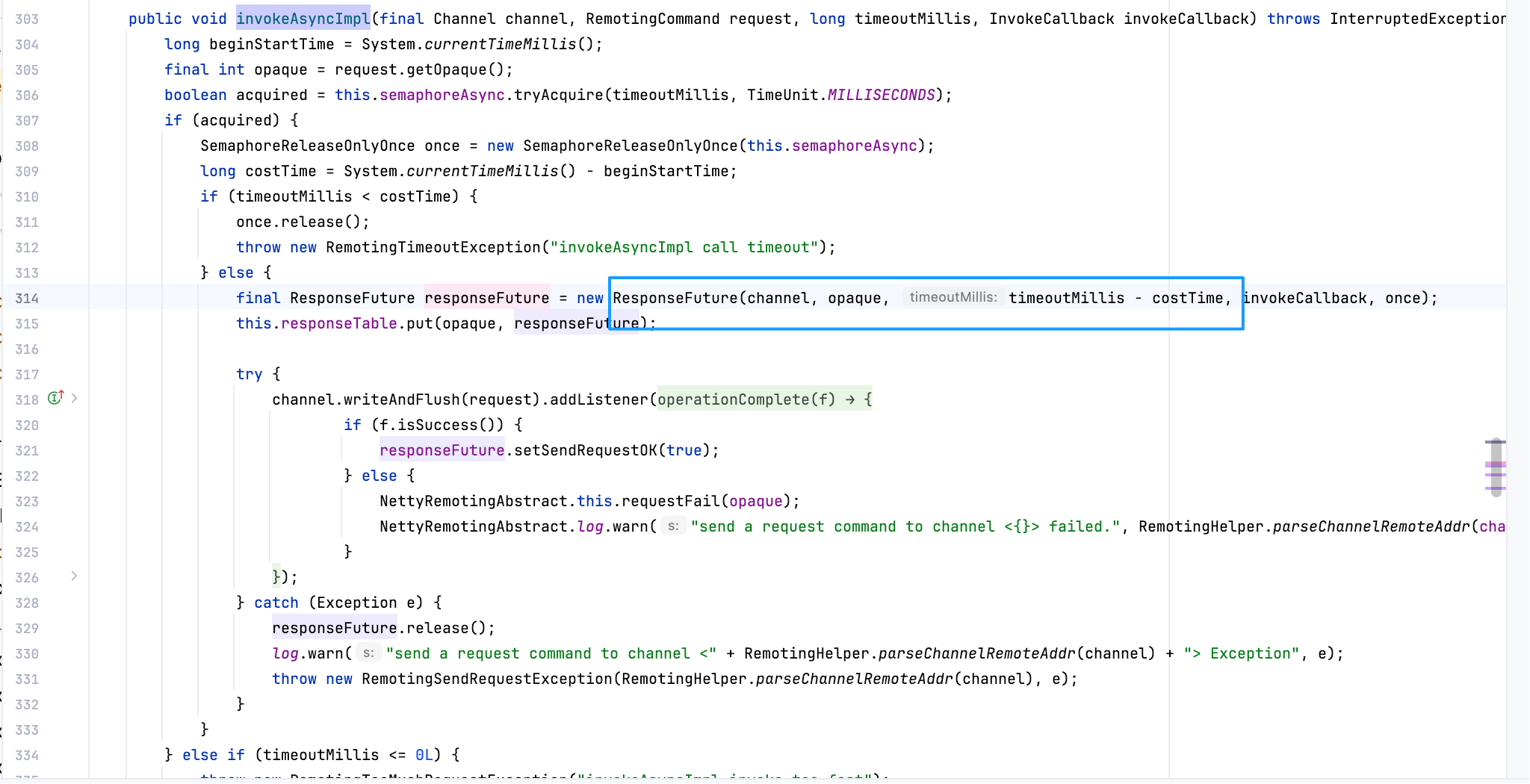1530x784 pixels.
Task: Click the boolean keyword on line 306
Action: (x=196, y=95)
